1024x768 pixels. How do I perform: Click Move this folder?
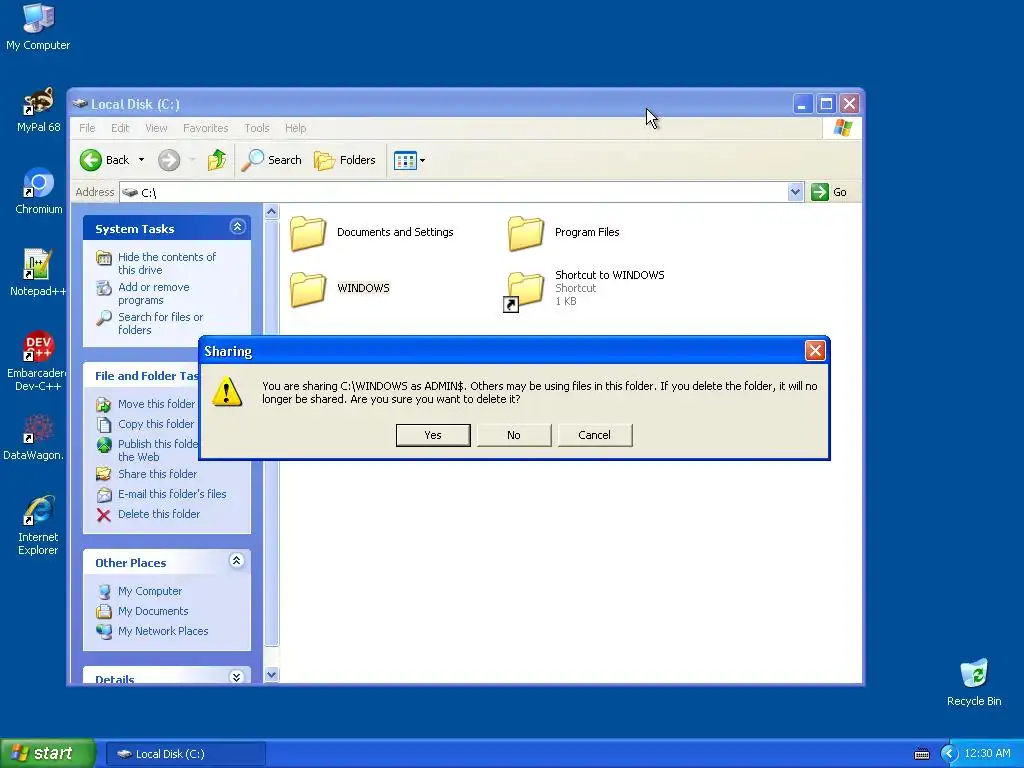[156, 404]
